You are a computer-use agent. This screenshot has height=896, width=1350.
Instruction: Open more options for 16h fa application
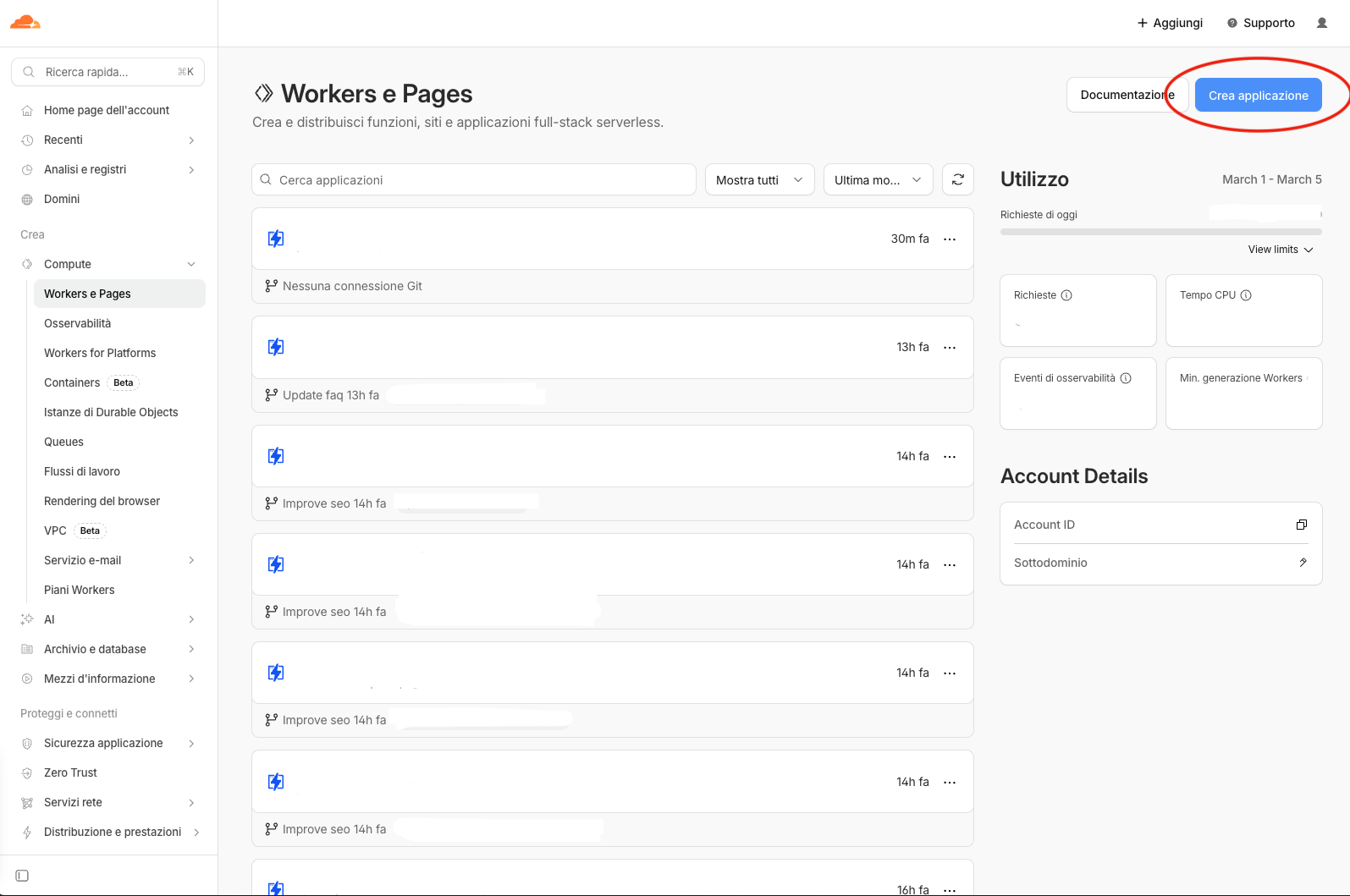pos(950,889)
